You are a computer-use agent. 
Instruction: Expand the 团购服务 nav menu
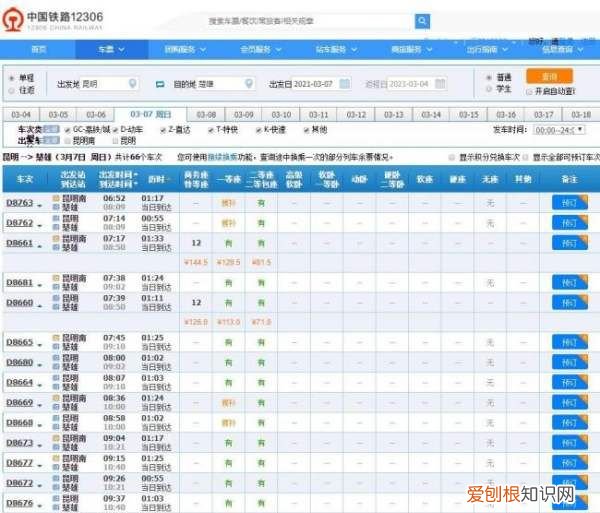click(186, 49)
